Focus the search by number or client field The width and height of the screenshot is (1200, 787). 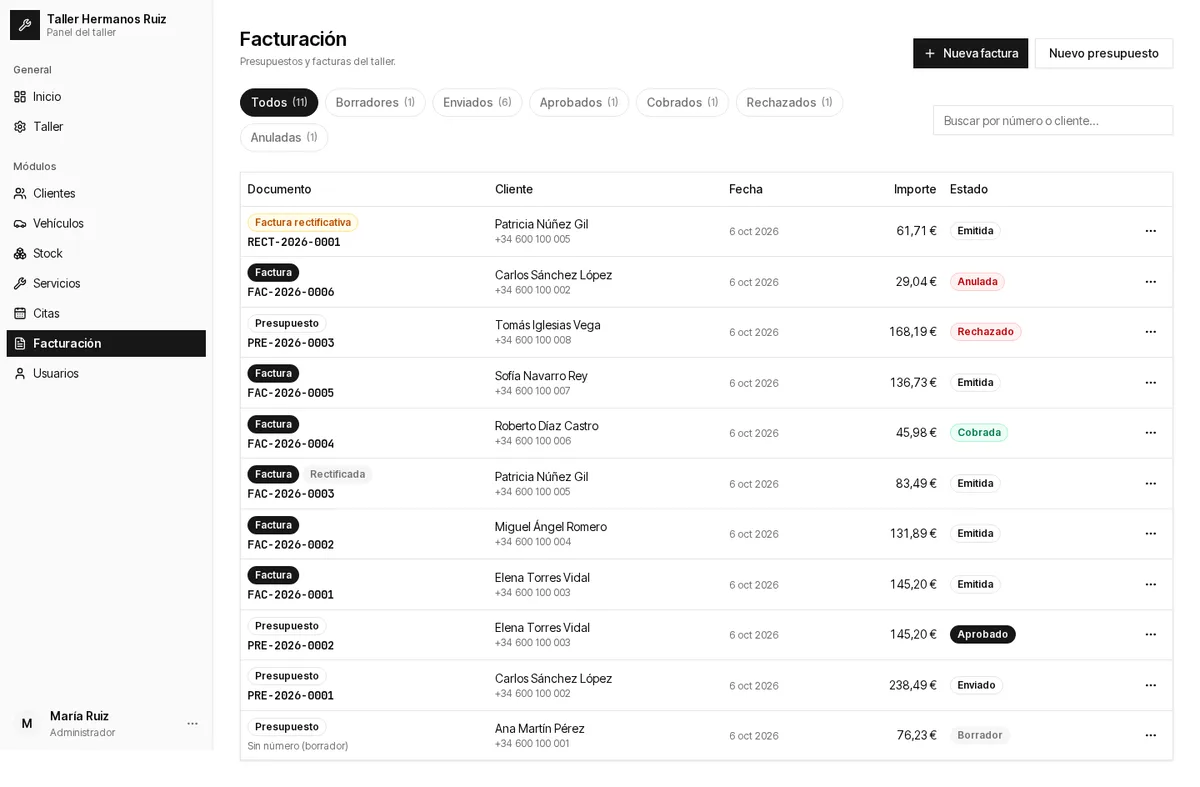(x=1053, y=121)
